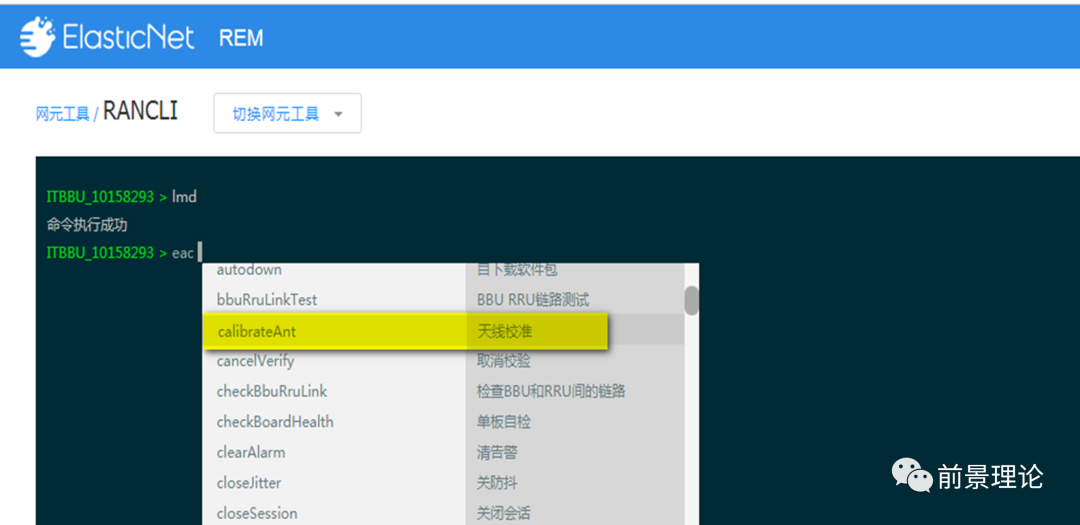1080x525 pixels.
Task: Click the caret arrow on 切换网元工具
Action: pos(338,115)
